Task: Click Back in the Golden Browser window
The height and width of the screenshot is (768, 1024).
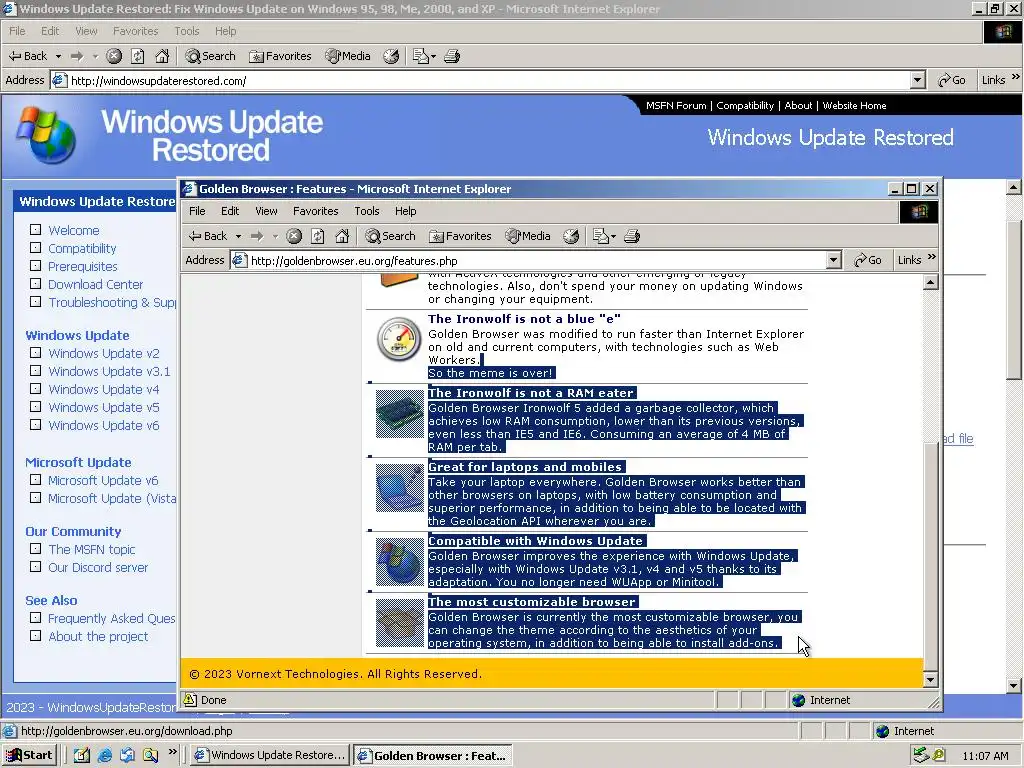Action: click(x=207, y=236)
